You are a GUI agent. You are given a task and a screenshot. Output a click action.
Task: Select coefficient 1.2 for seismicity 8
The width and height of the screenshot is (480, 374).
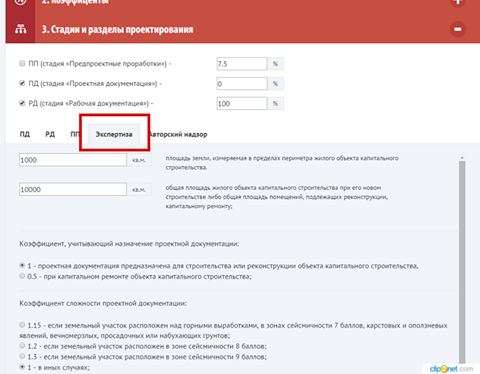[x=22, y=345]
